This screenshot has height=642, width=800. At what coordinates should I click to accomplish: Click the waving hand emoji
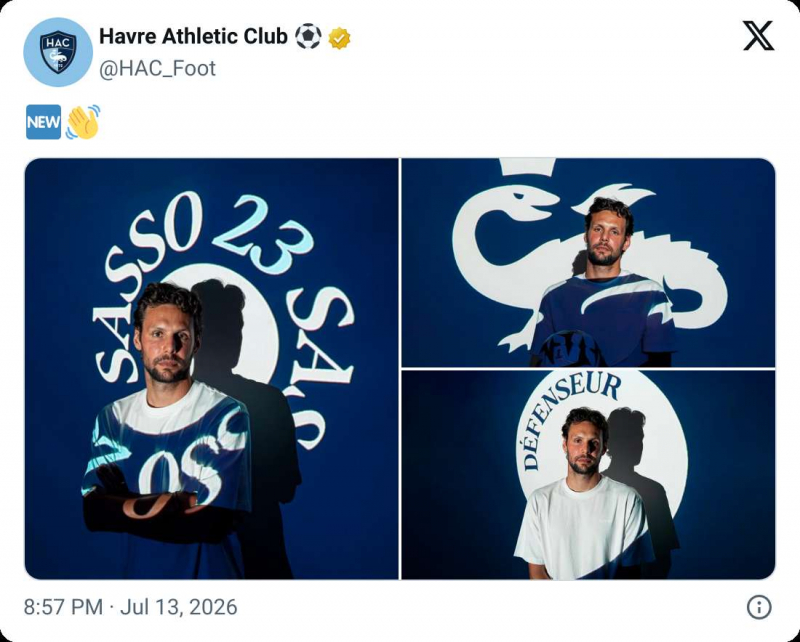tap(83, 122)
